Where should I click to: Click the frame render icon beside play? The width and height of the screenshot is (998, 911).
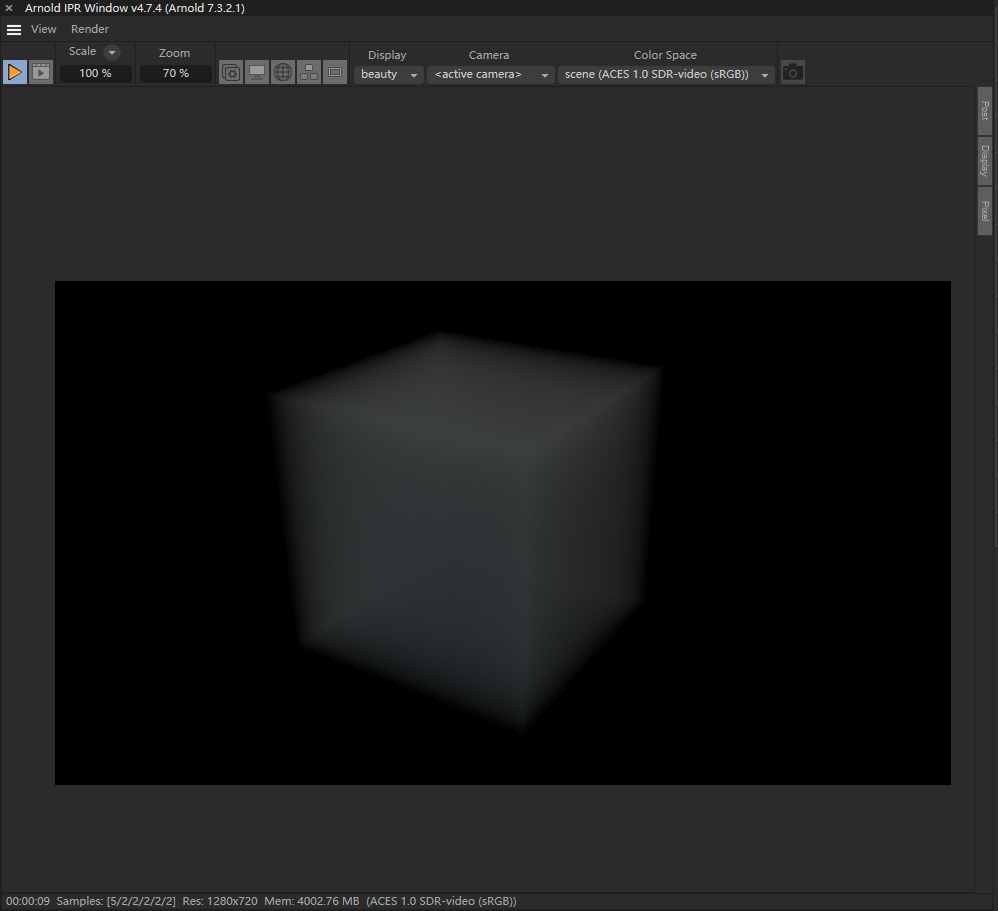(x=40, y=71)
